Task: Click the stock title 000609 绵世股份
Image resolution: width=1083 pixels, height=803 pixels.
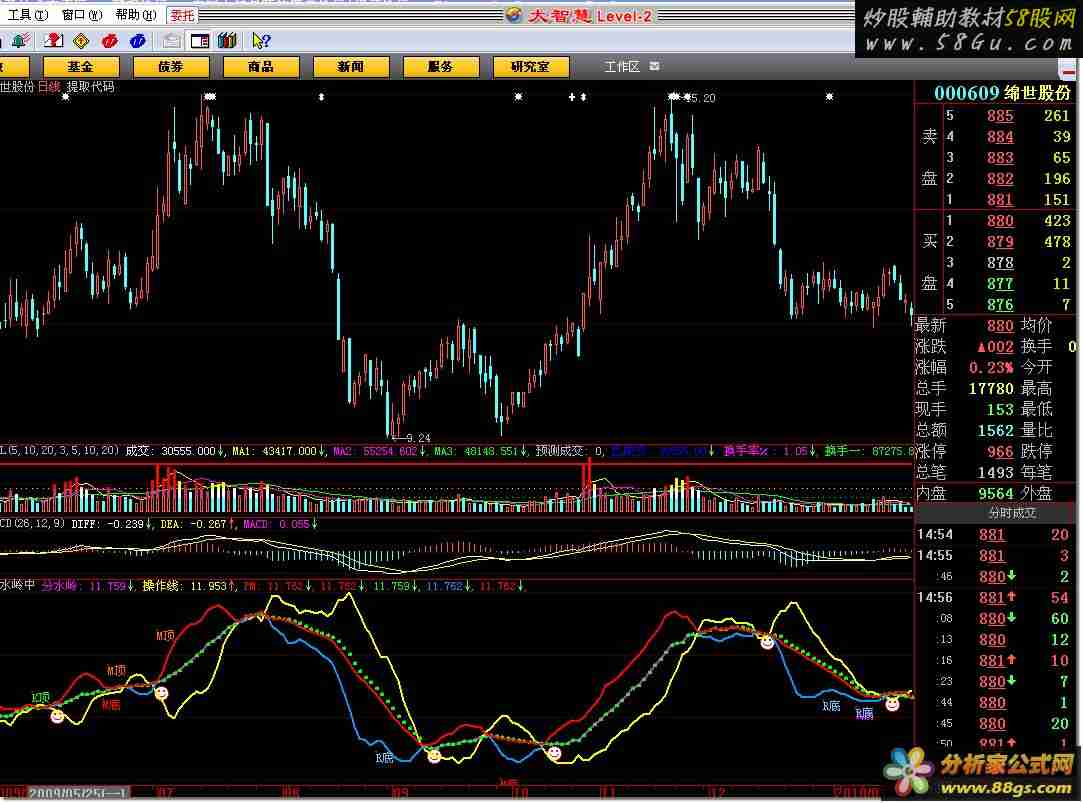Action: tap(1002, 93)
